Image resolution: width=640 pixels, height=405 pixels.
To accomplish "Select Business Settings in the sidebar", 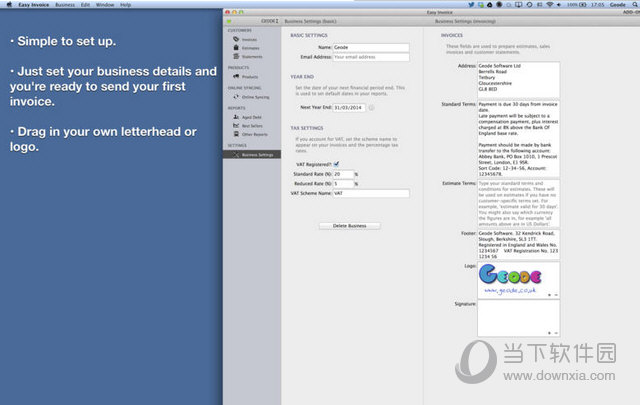I will 252,155.
